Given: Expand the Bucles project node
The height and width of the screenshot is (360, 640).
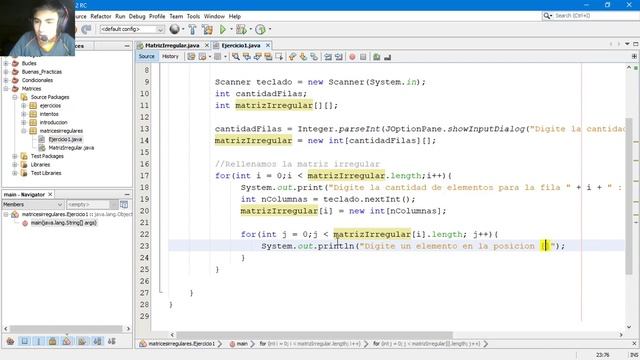Looking at the screenshot, I should click(6, 63).
